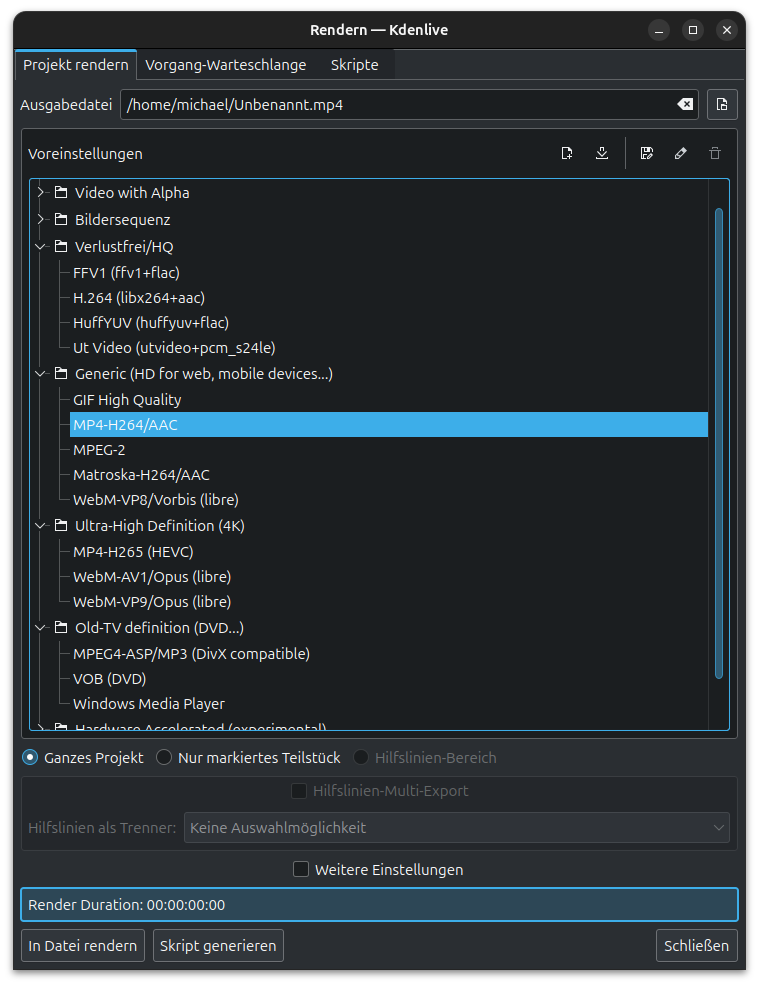
Task: Enable the Weitere Einstellungen checkbox
Action: coord(301,870)
